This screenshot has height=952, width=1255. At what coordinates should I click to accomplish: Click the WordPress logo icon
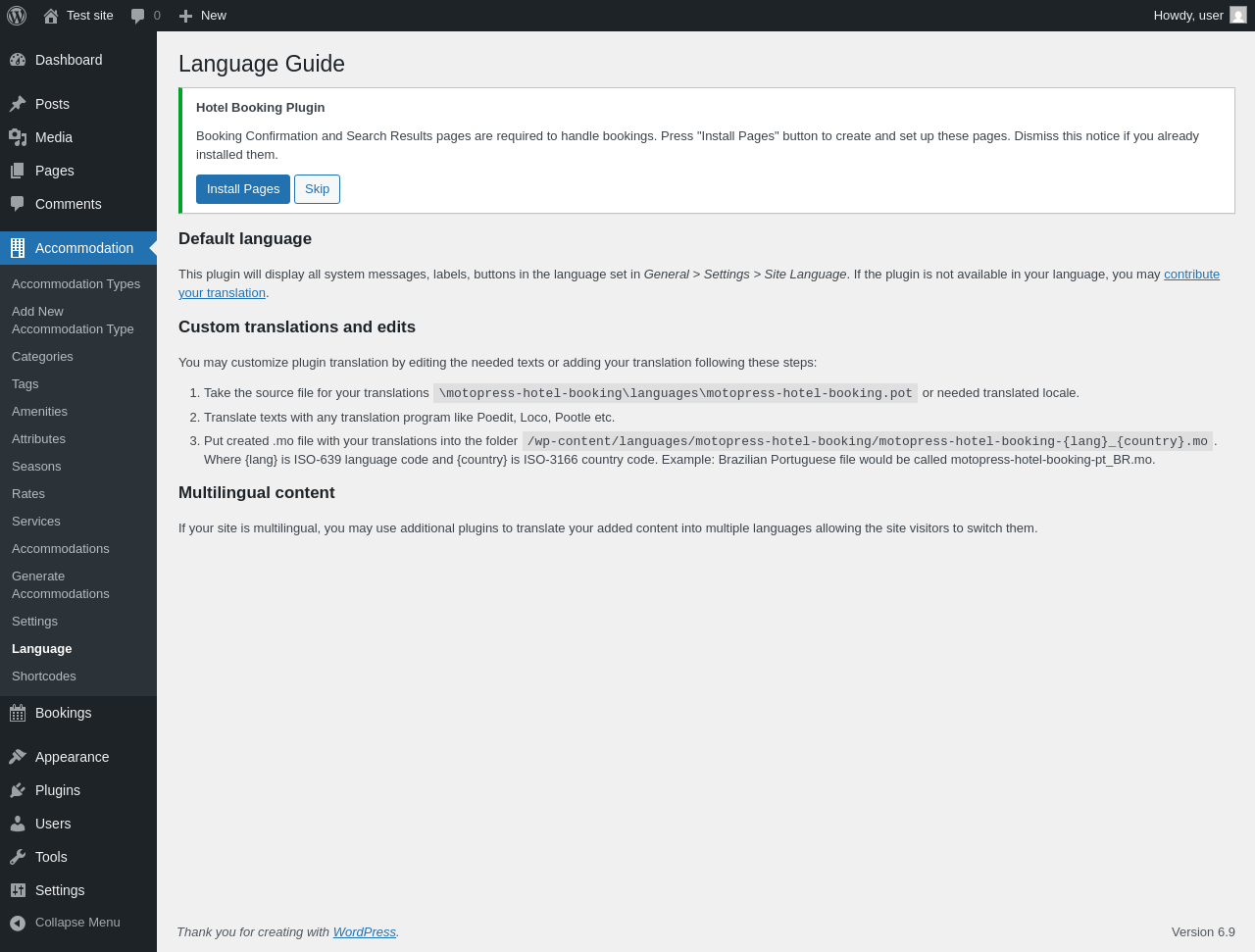point(17,16)
